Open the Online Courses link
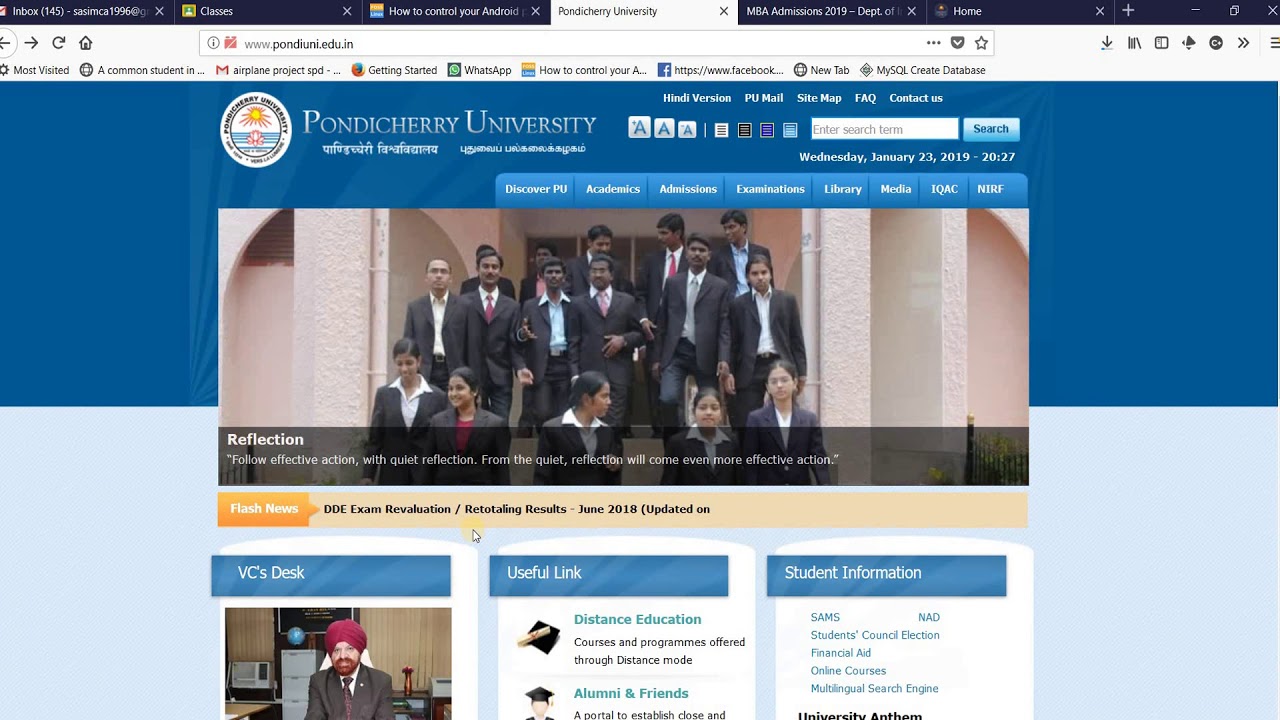The width and height of the screenshot is (1280, 720). click(x=848, y=671)
